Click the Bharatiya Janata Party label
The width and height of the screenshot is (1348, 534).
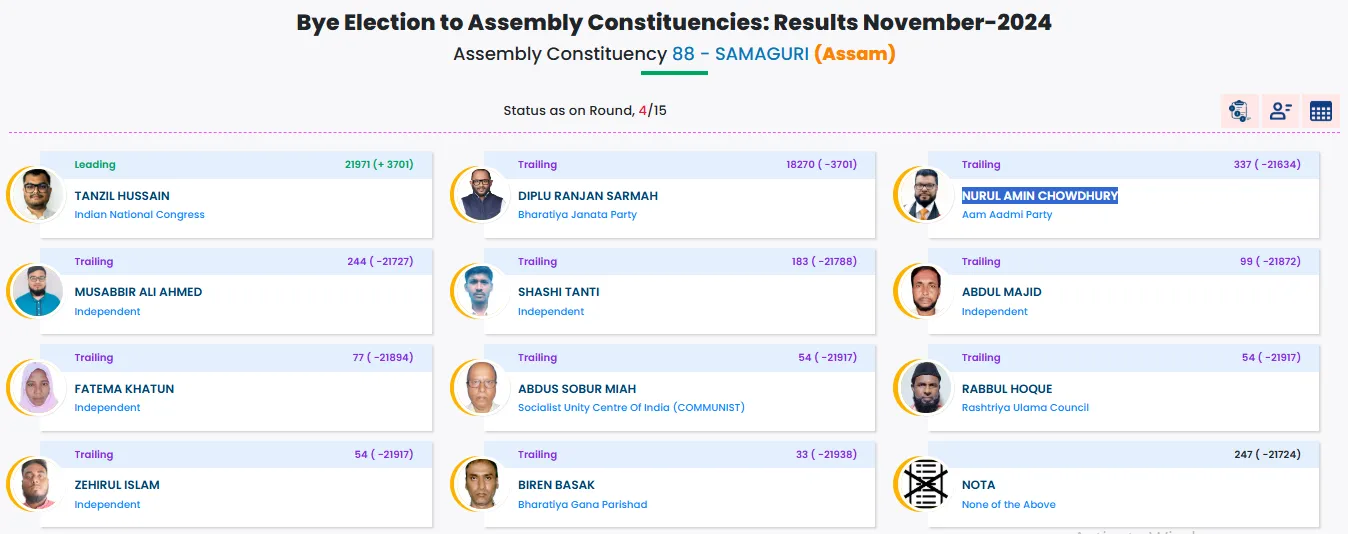(x=577, y=215)
